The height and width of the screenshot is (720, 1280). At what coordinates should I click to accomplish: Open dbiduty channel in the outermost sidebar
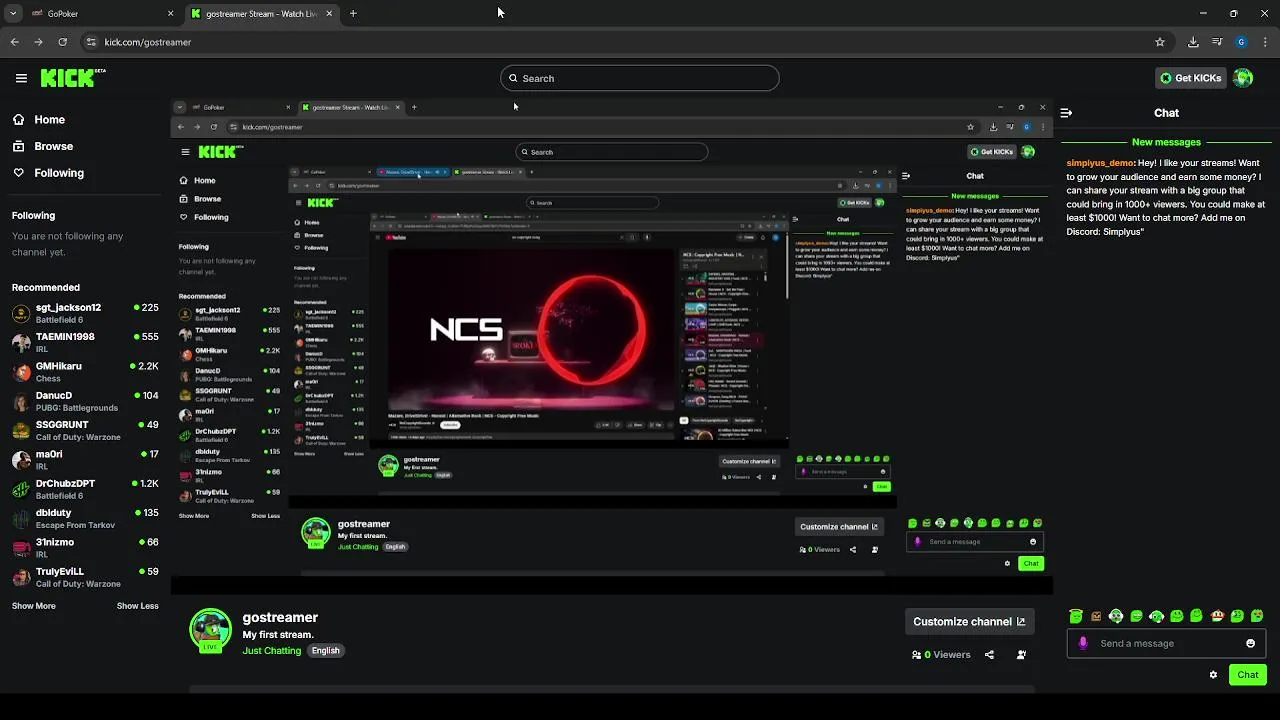coord(85,518)
